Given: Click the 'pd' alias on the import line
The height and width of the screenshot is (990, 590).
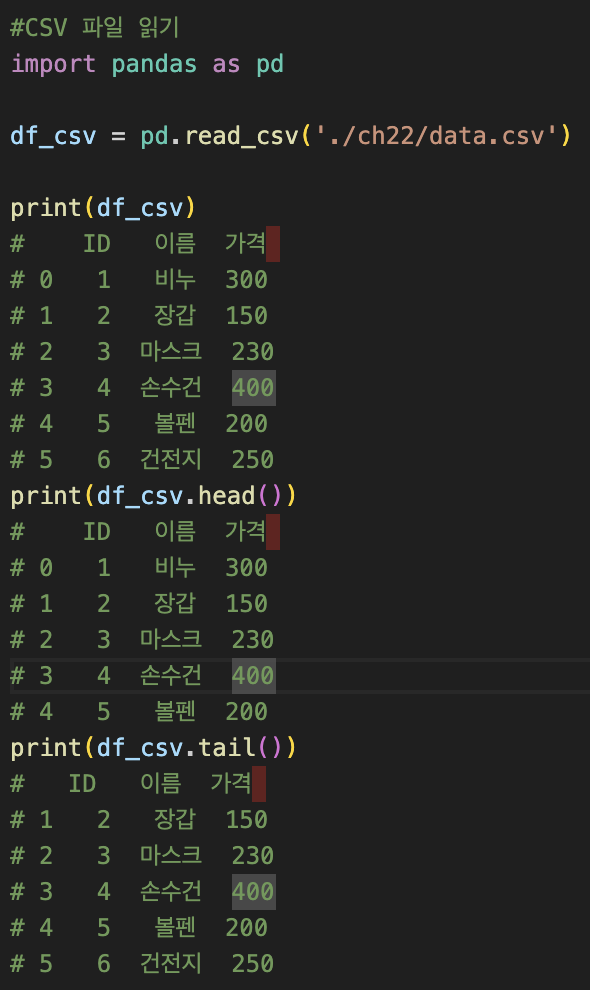Looking at the screenshot, I should coord(270,64).
